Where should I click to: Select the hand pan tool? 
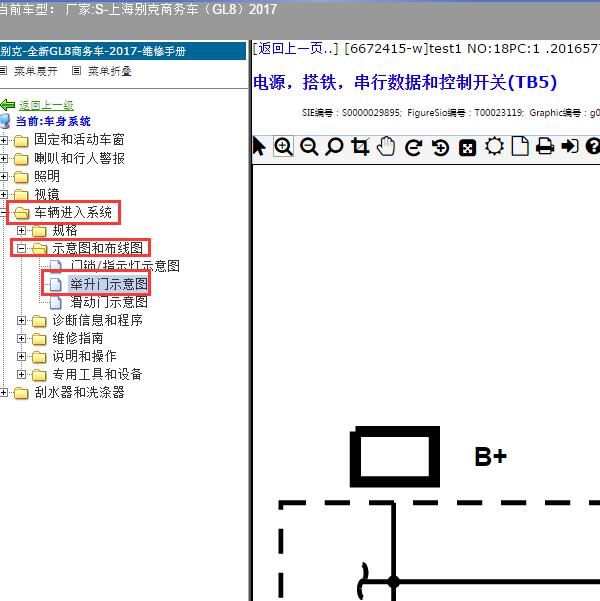pyautogui.click(x=386, y=146)
